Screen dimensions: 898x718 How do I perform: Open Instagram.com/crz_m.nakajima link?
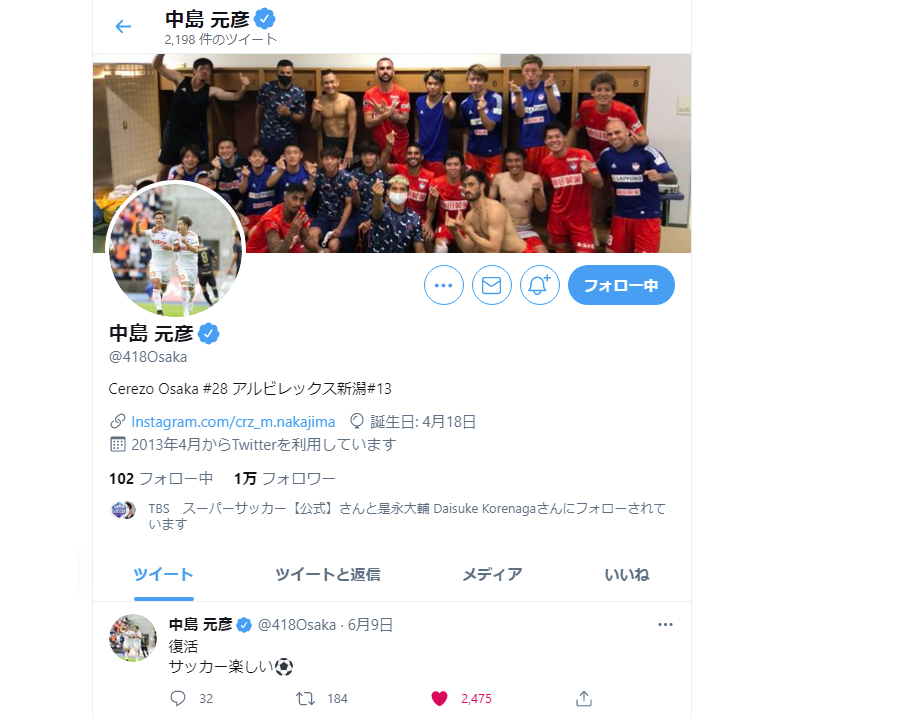(233, 422)
